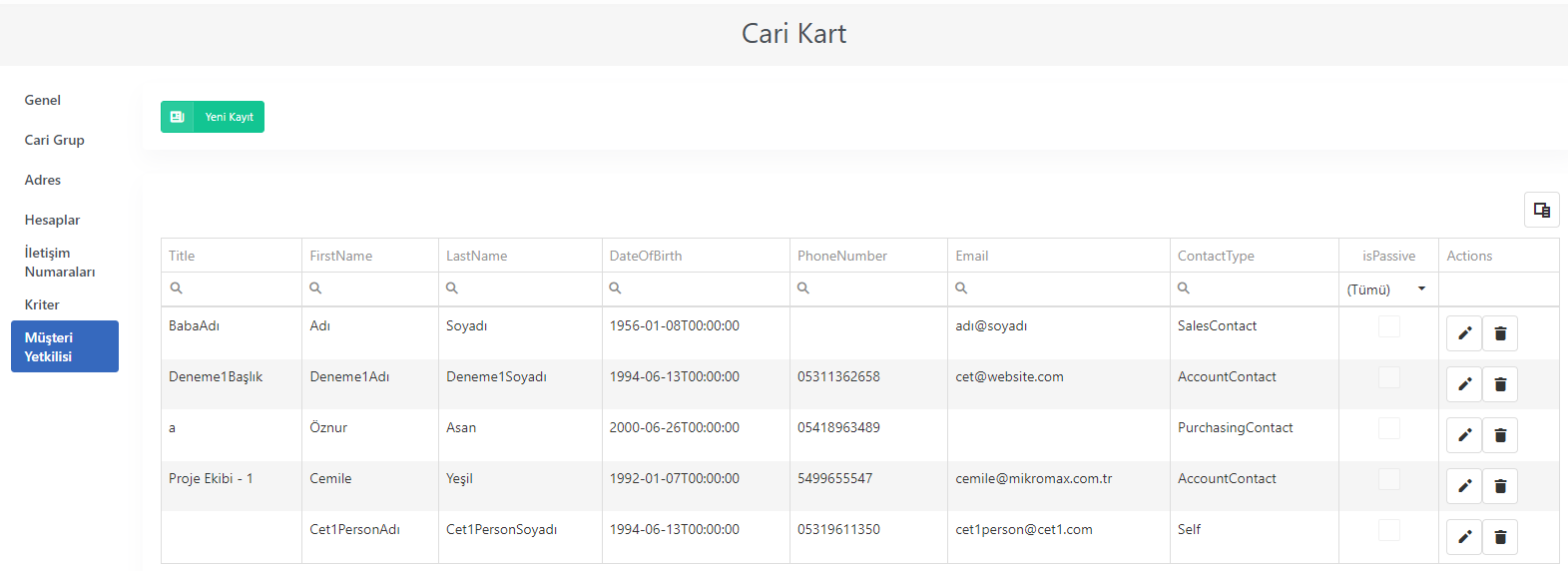Screen dimensions: 1568x571
Task: Click the Yeni Kayıt button
Action: [x=213, y=117]
